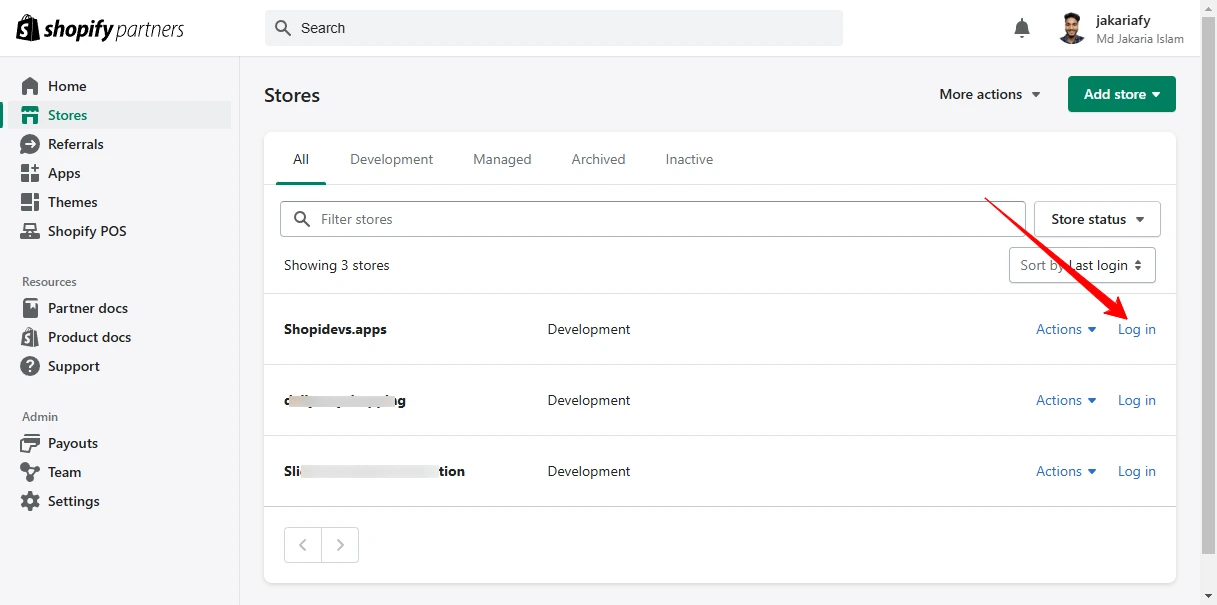Open the Support label
Viewport: 1217px width, 605px height.
pyautogui.click(x=74, y=366)
